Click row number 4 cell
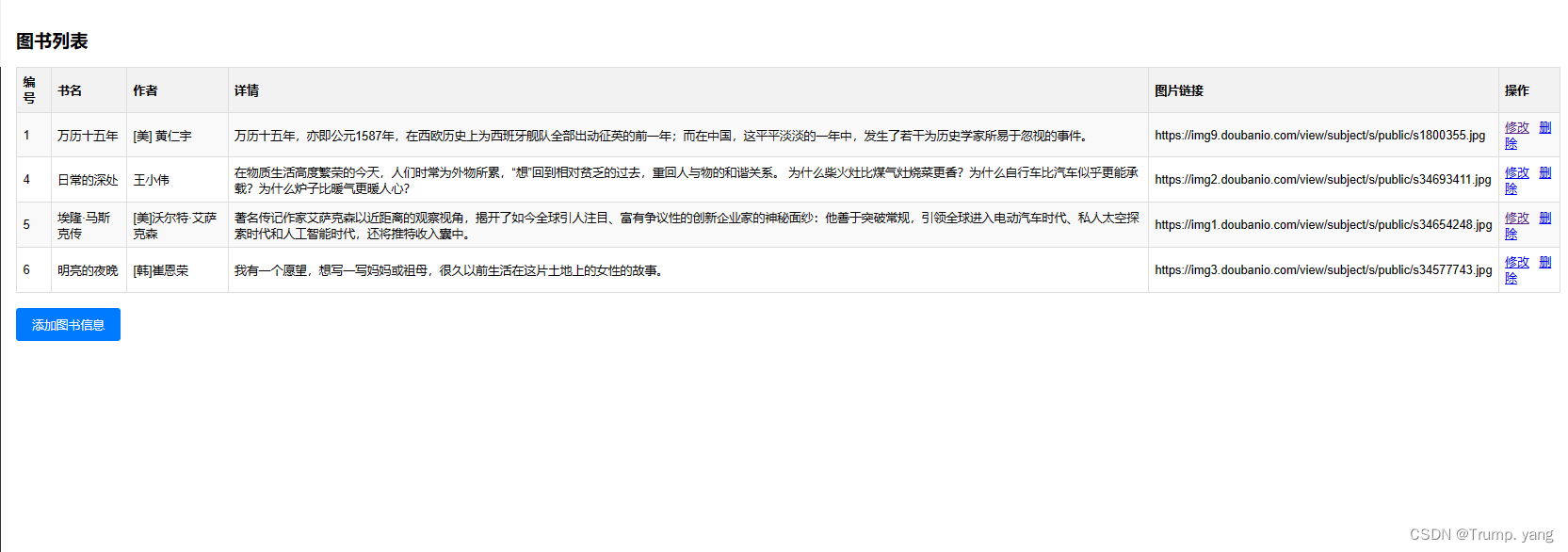The height and width of the screenshot is (552, 1568). click(x=33, y=180)
